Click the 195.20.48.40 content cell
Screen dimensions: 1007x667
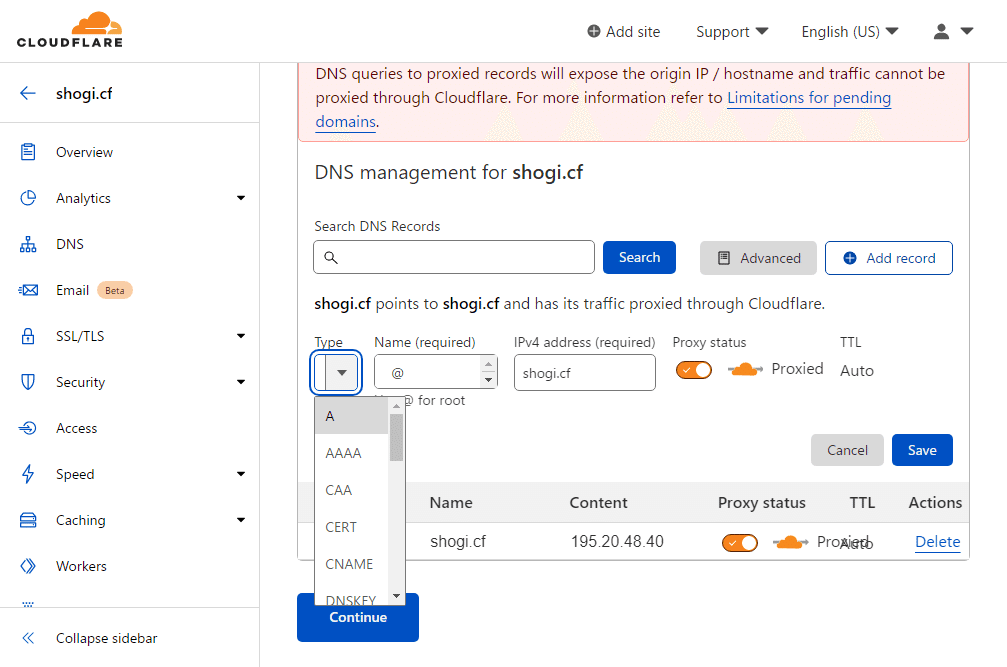(617, 542)
